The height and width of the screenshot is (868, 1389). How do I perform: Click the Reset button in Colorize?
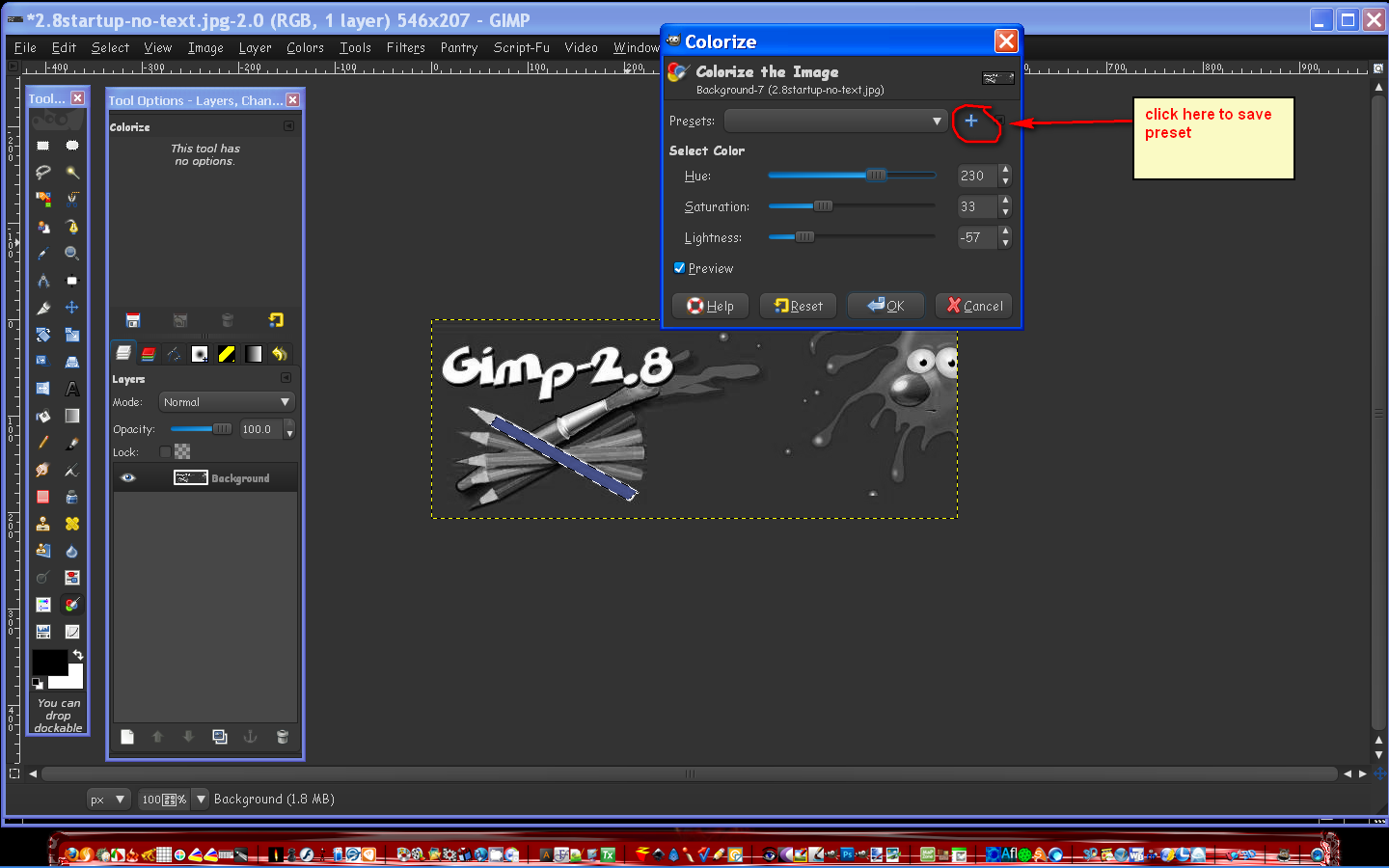coord(798,306)
